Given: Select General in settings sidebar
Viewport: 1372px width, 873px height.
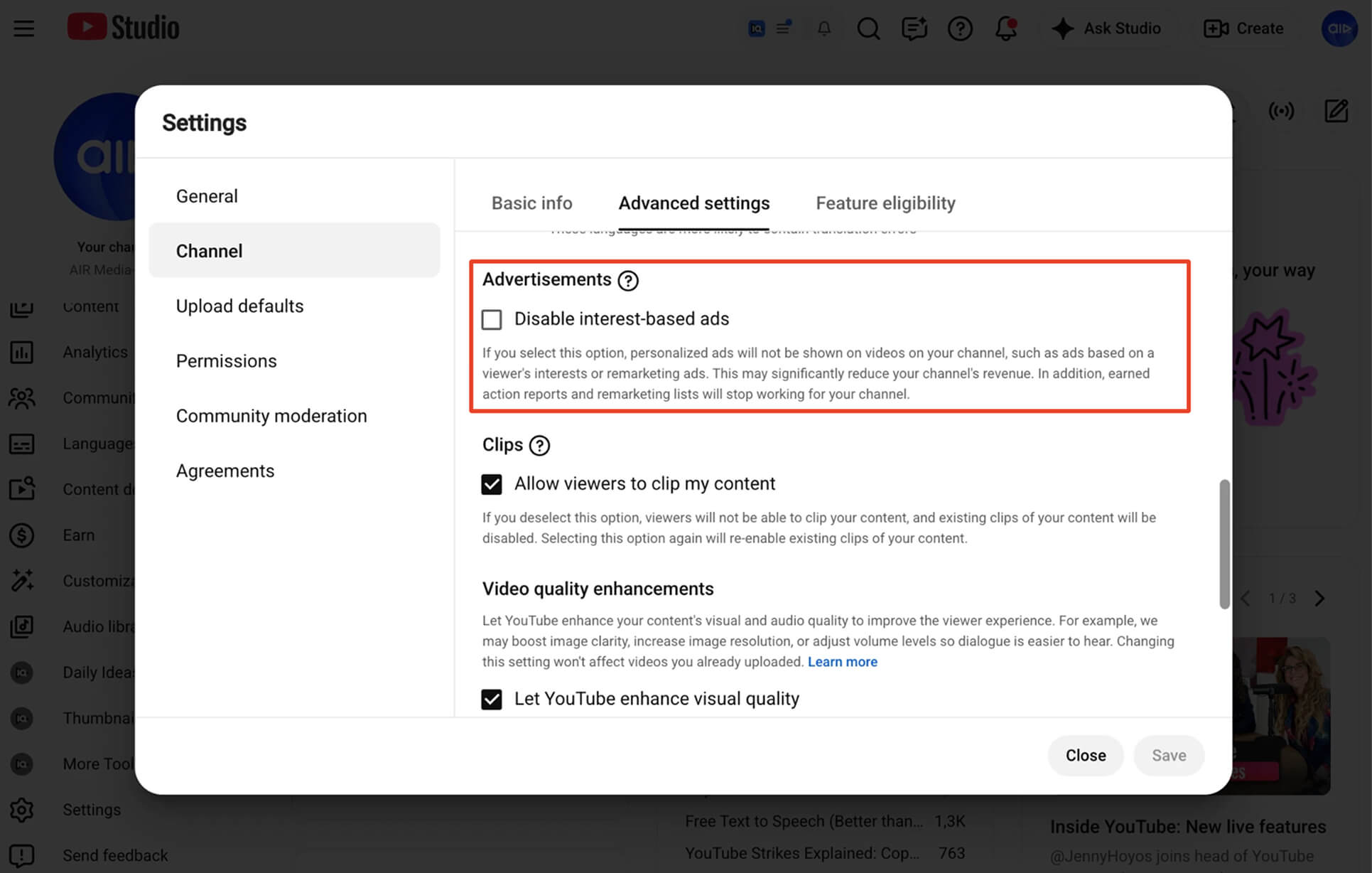Looking at the screenshot, I should pos(294,196).
